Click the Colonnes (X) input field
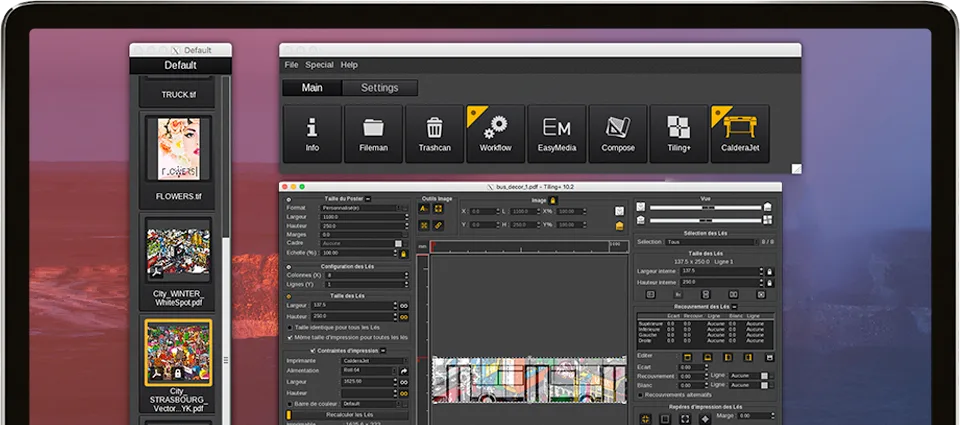Viewport: 960px width, 425px height. click(364, 276)
